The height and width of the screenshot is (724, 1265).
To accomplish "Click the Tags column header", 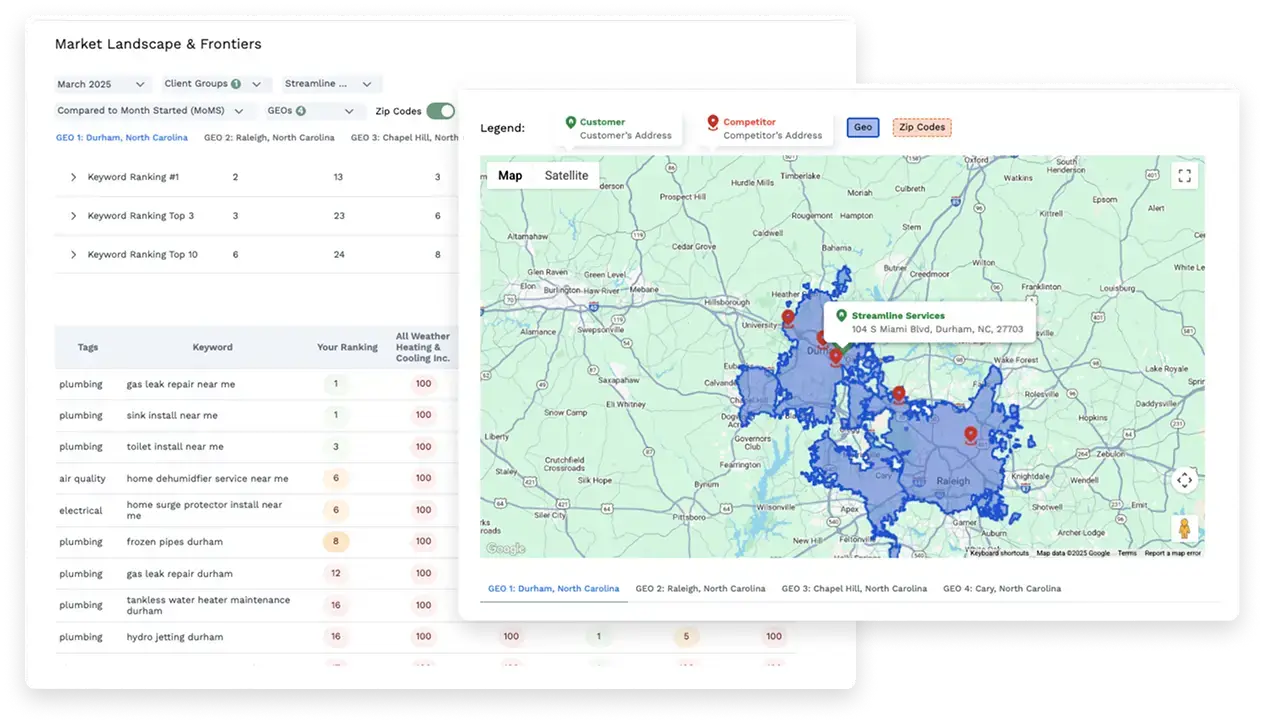I will click(88, 348).
